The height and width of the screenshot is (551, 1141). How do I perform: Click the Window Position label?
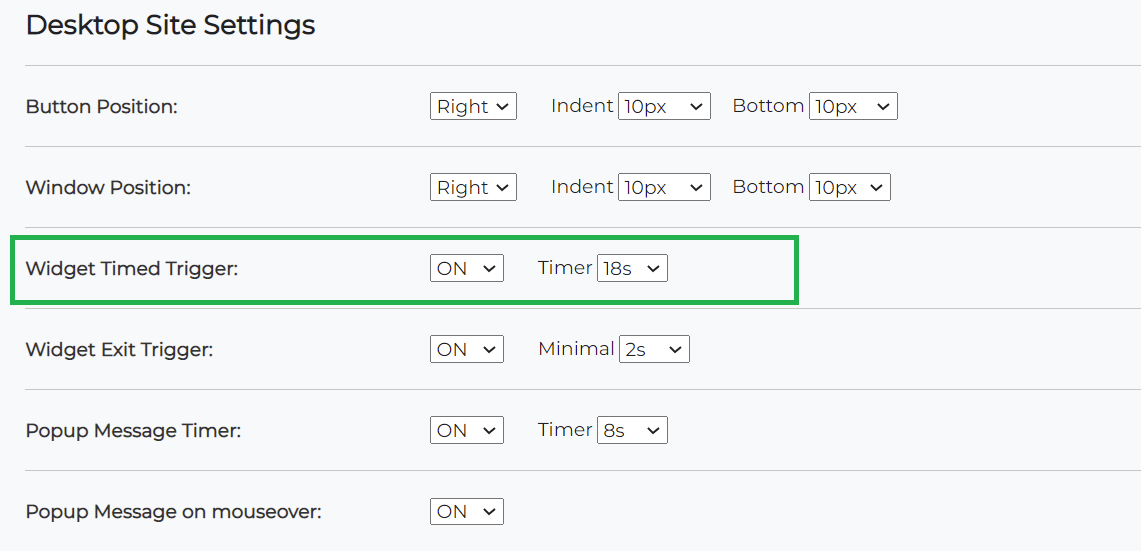107,187
